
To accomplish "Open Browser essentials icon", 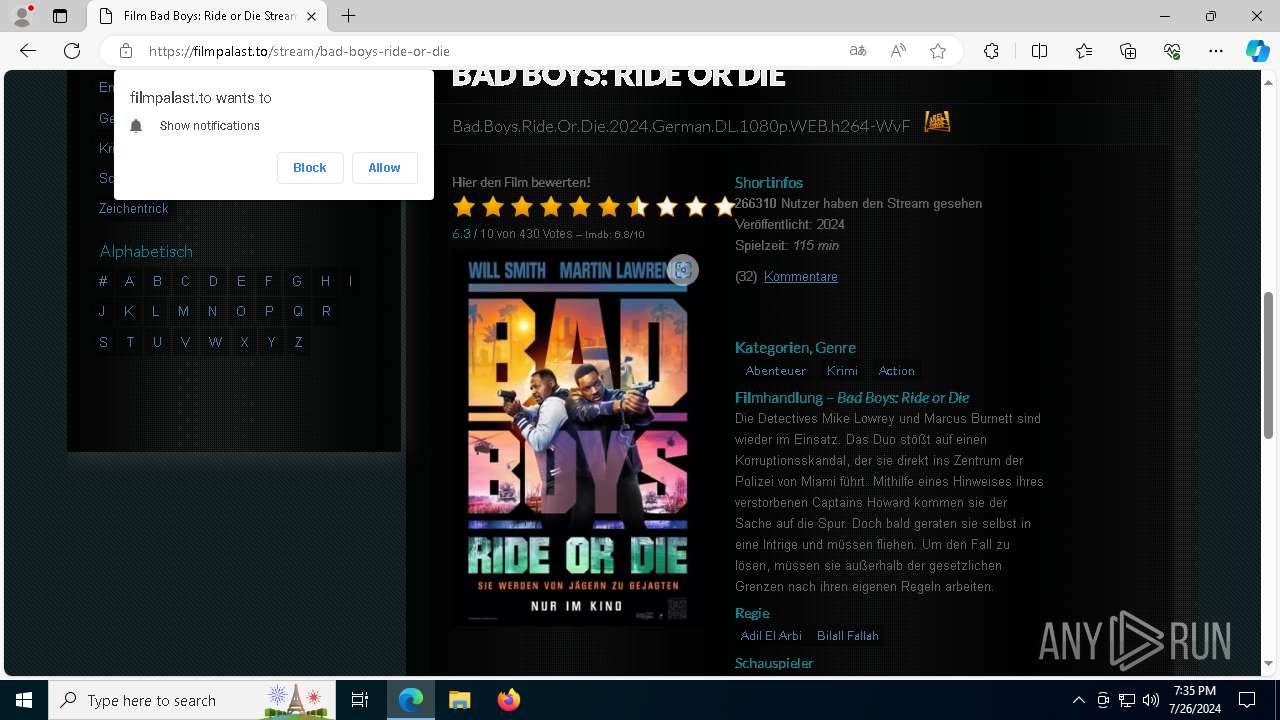I will (1172, 51).
